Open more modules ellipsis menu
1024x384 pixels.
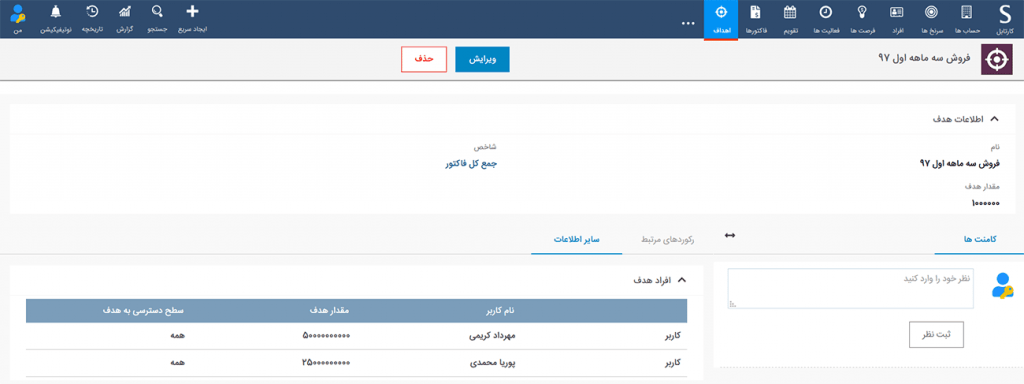(687, 23)
